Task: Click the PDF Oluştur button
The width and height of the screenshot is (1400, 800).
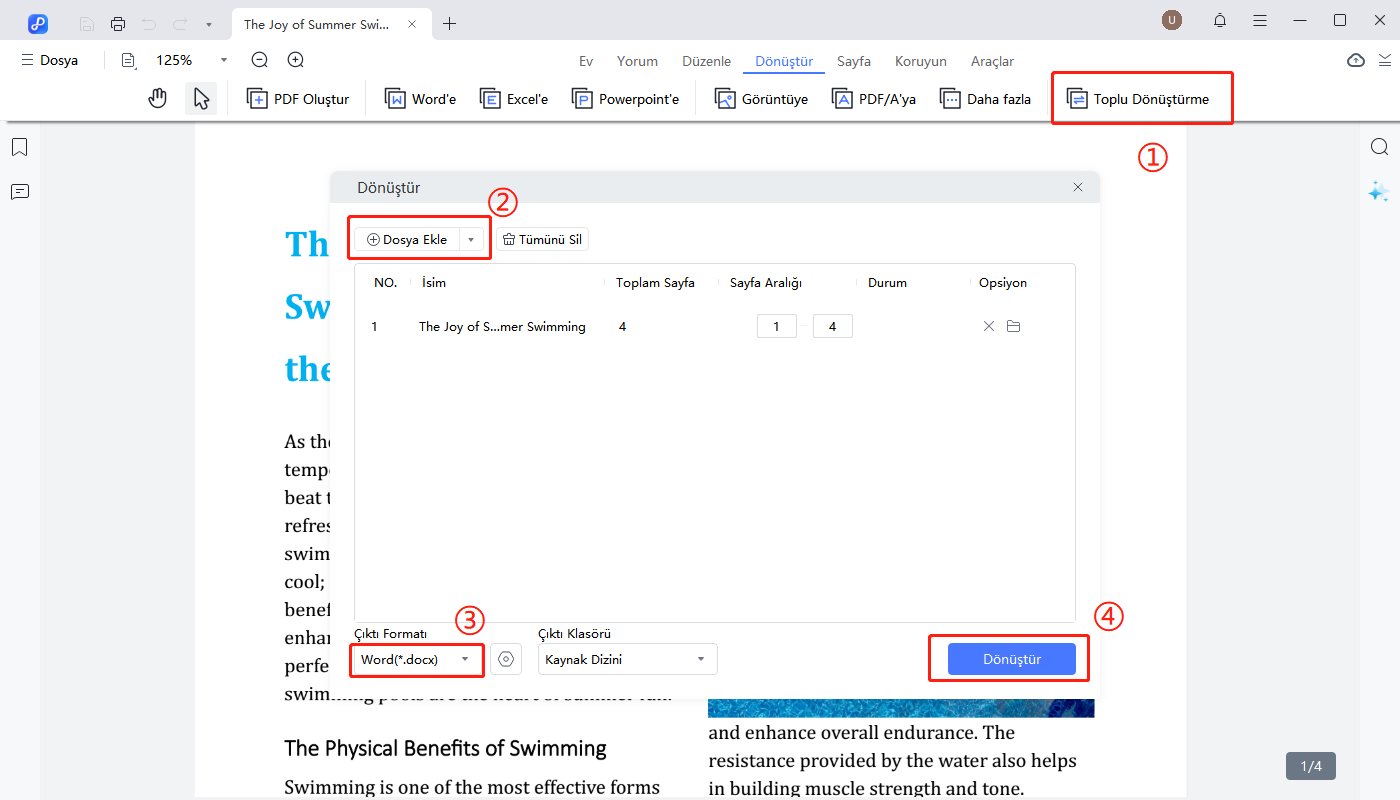Action: [298, 99]
